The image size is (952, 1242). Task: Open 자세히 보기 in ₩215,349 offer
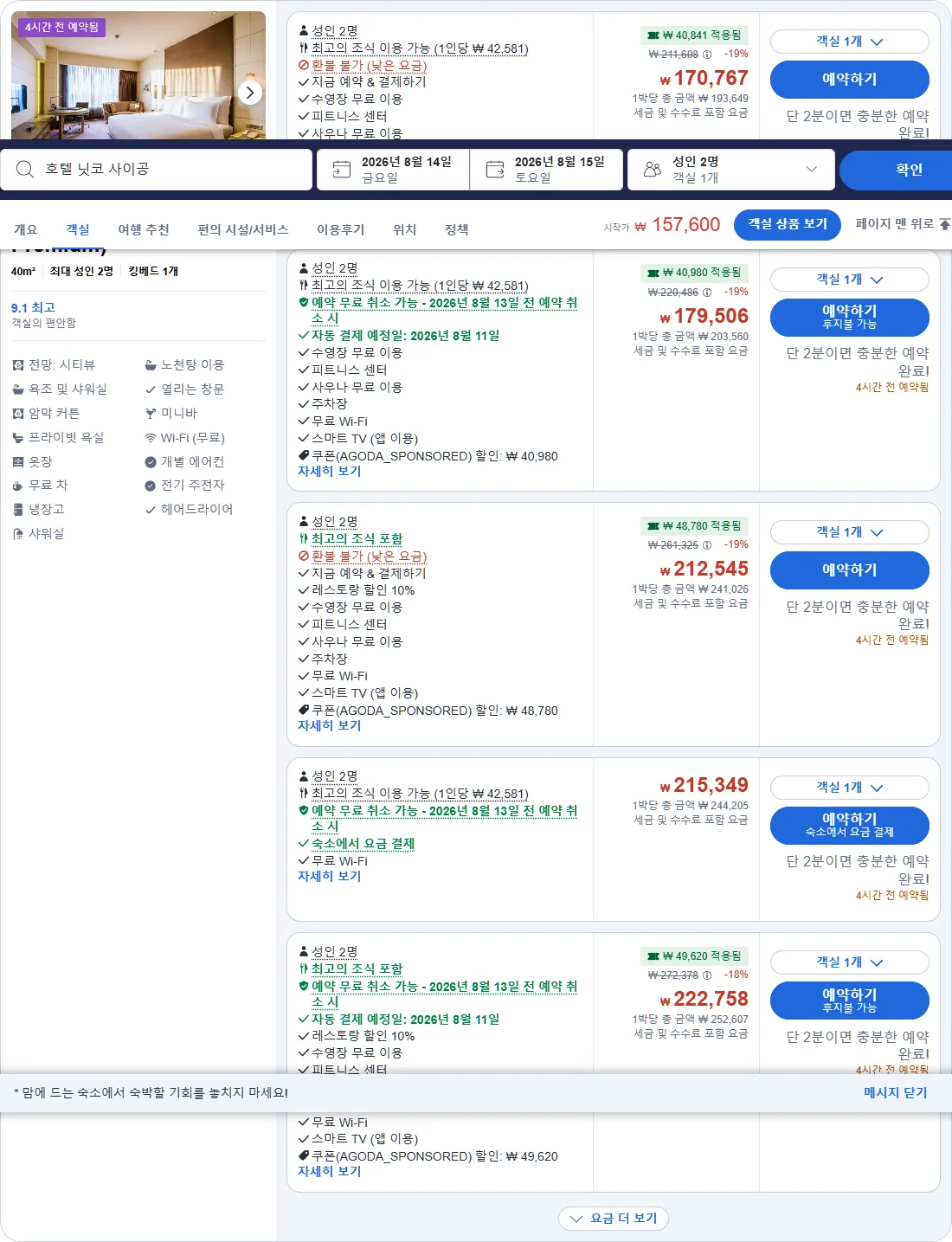coord(330,877)
